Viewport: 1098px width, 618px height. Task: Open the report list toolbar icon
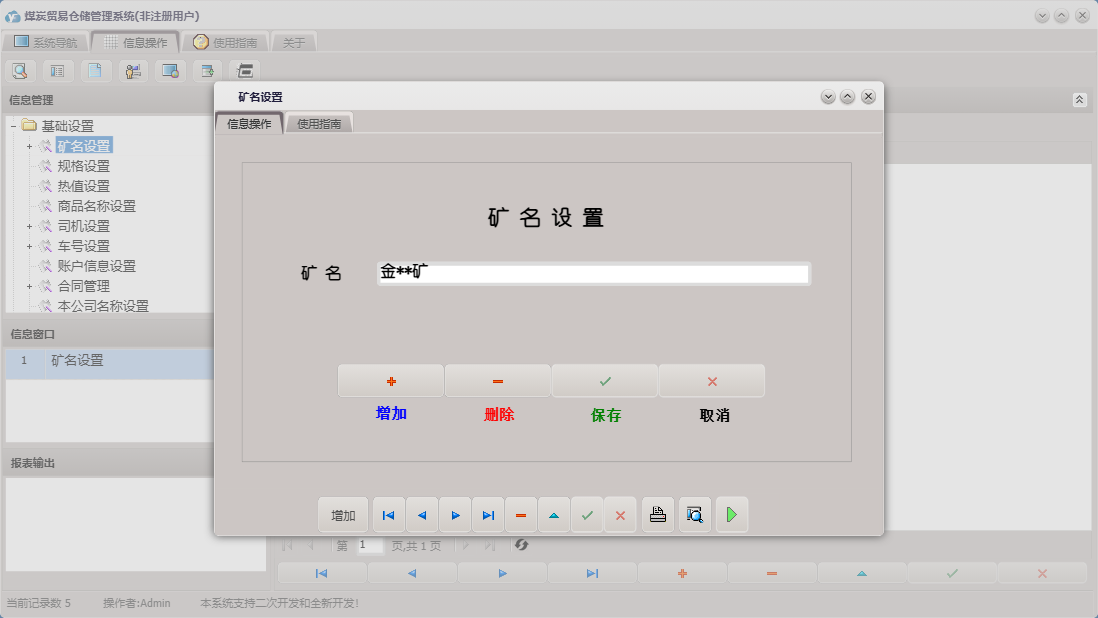tap(57, 70)
